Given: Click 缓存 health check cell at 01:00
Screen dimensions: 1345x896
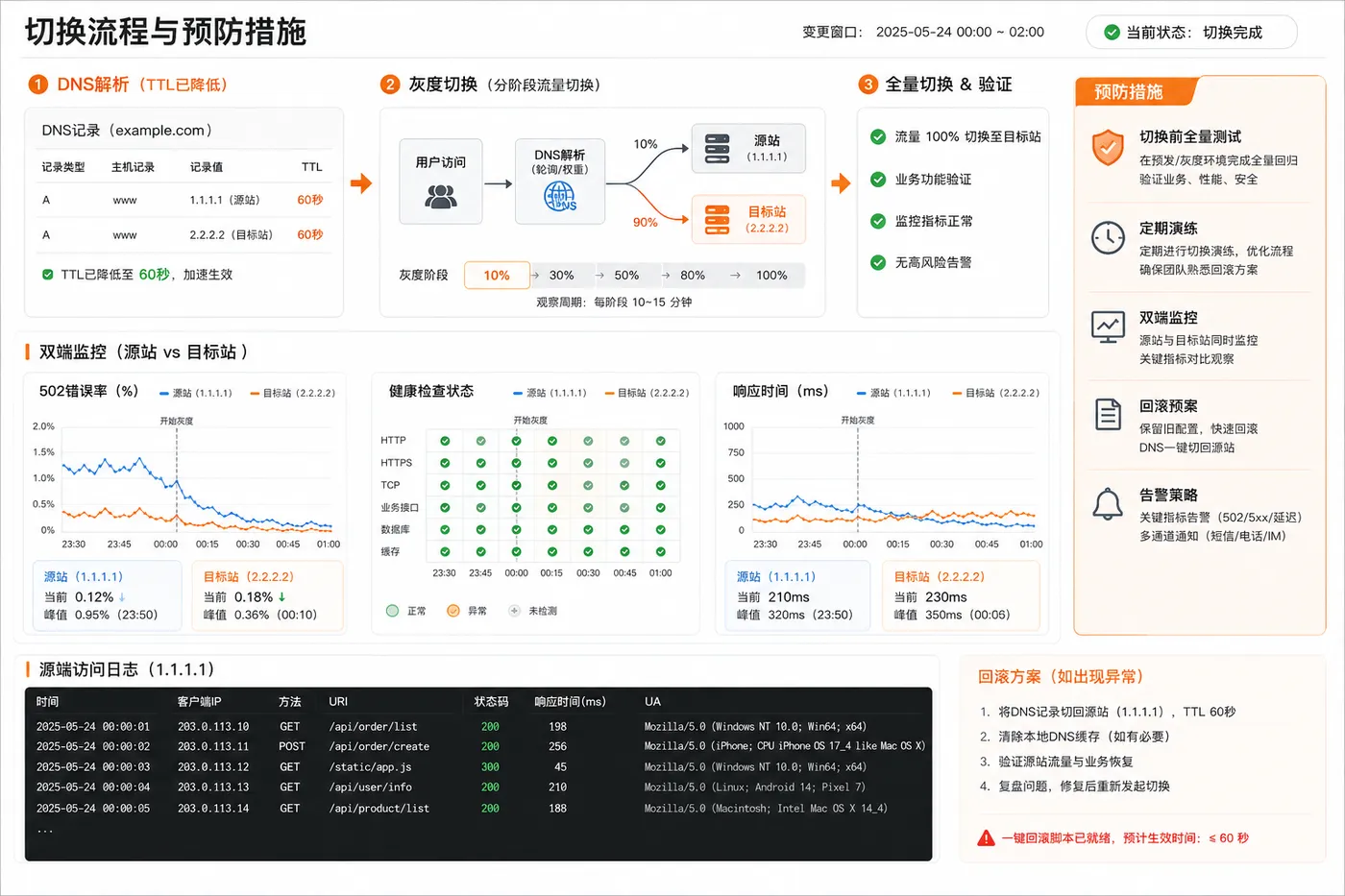Looking at the screenshot, I should [x=661, y=552].
